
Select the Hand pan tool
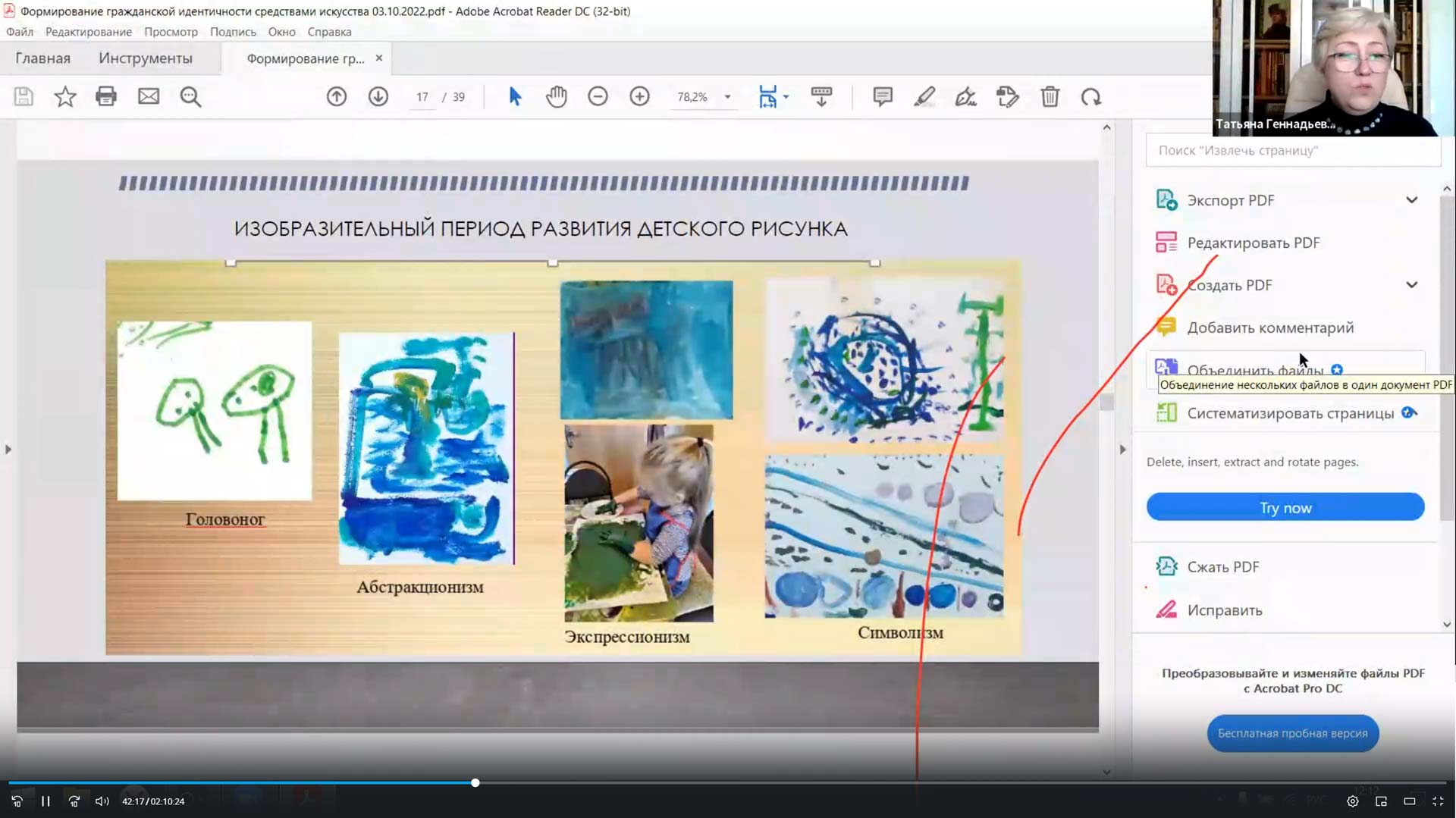point(557,96)
